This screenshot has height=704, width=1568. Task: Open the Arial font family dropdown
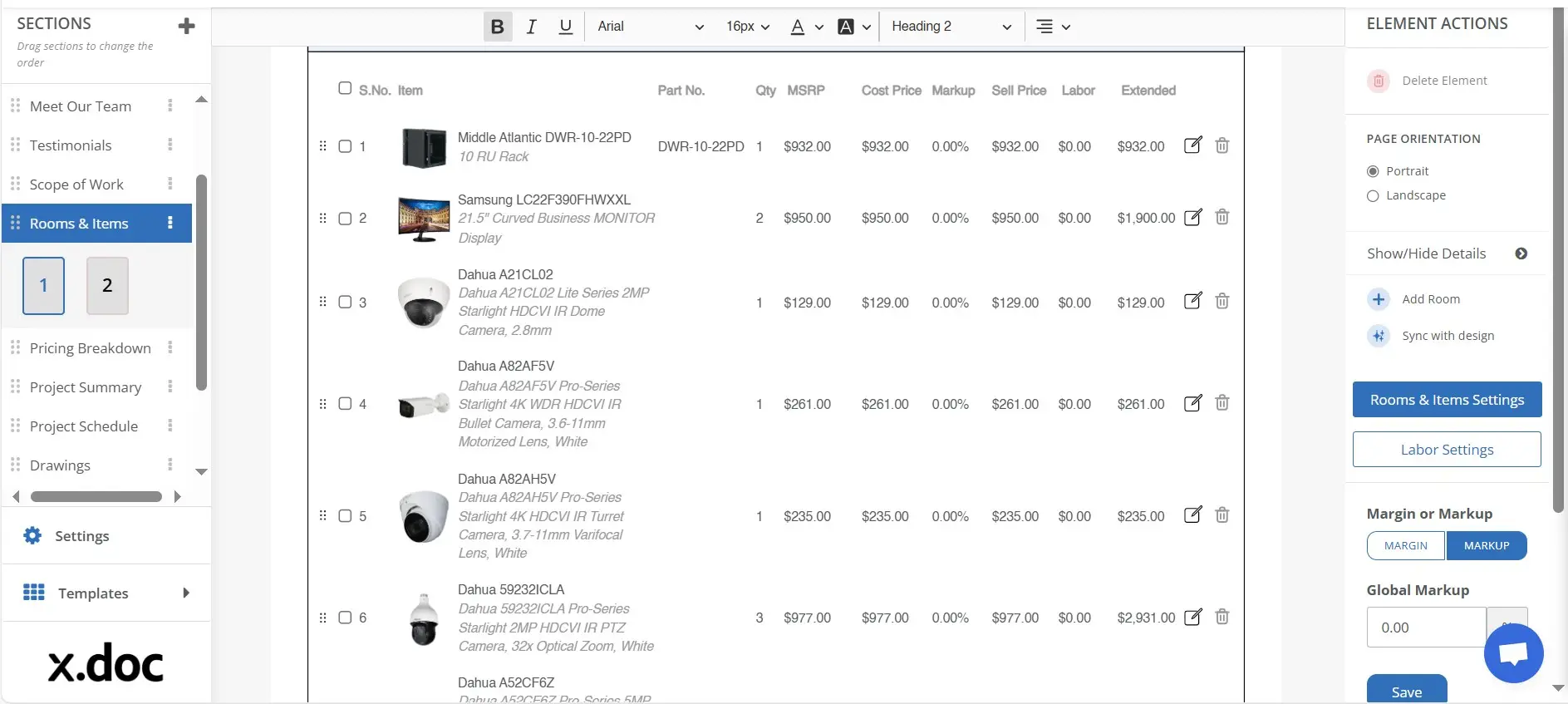tap(650, 27)
